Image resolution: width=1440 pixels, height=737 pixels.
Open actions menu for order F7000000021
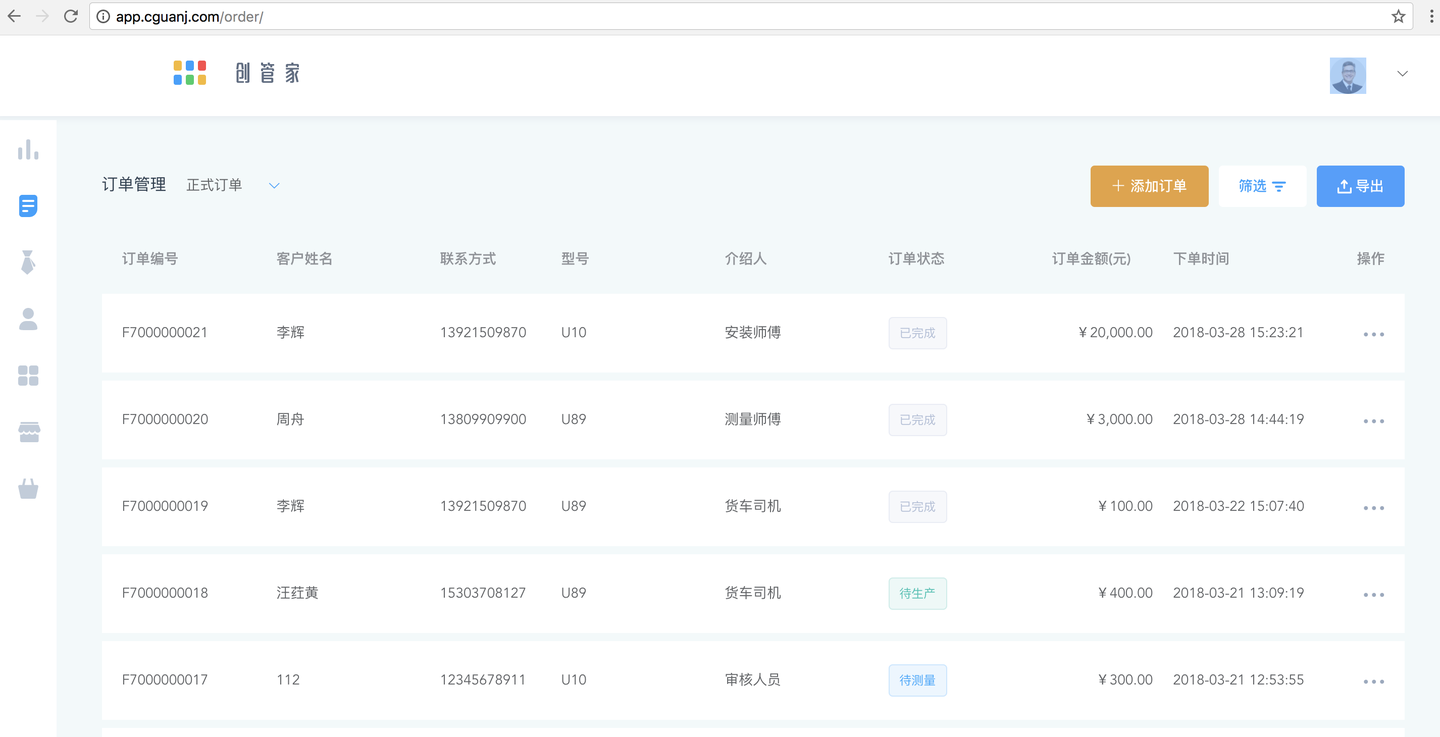pyautogui.click(x=1373, y=334)
